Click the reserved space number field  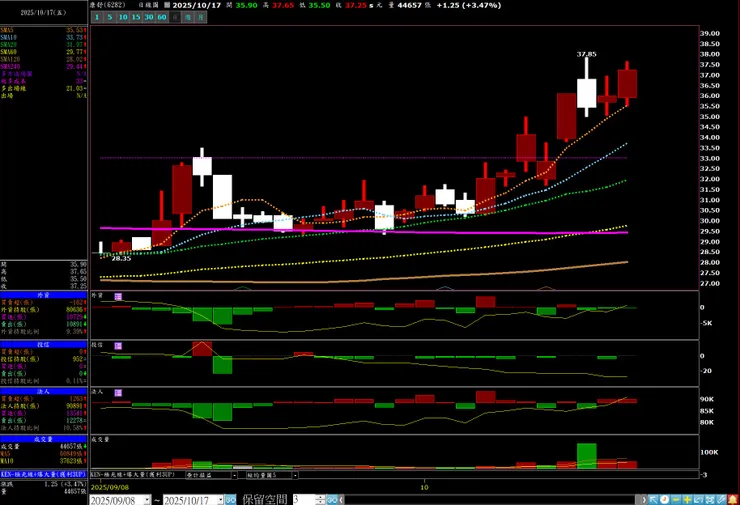pyautogui.click(x=301, y=498)
